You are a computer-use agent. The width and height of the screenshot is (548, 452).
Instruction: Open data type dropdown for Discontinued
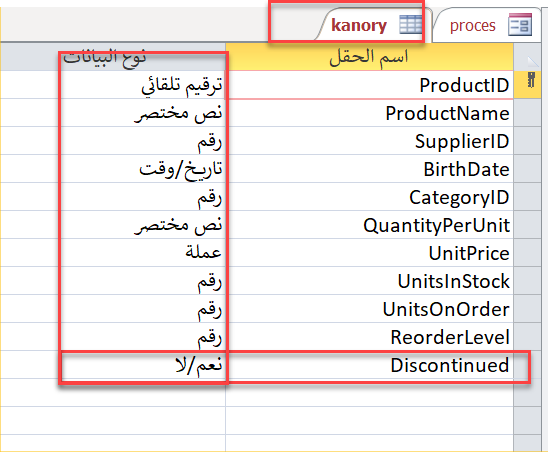(113, 365)
